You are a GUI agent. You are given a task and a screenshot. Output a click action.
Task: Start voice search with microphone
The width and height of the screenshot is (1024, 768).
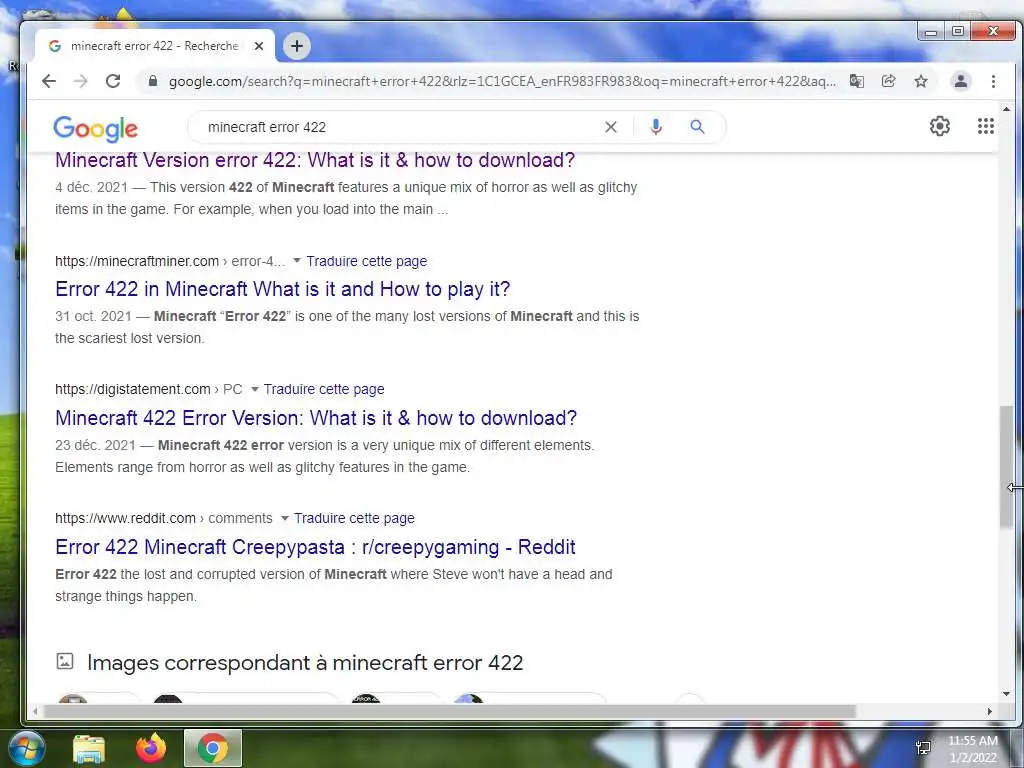point(656,127)
